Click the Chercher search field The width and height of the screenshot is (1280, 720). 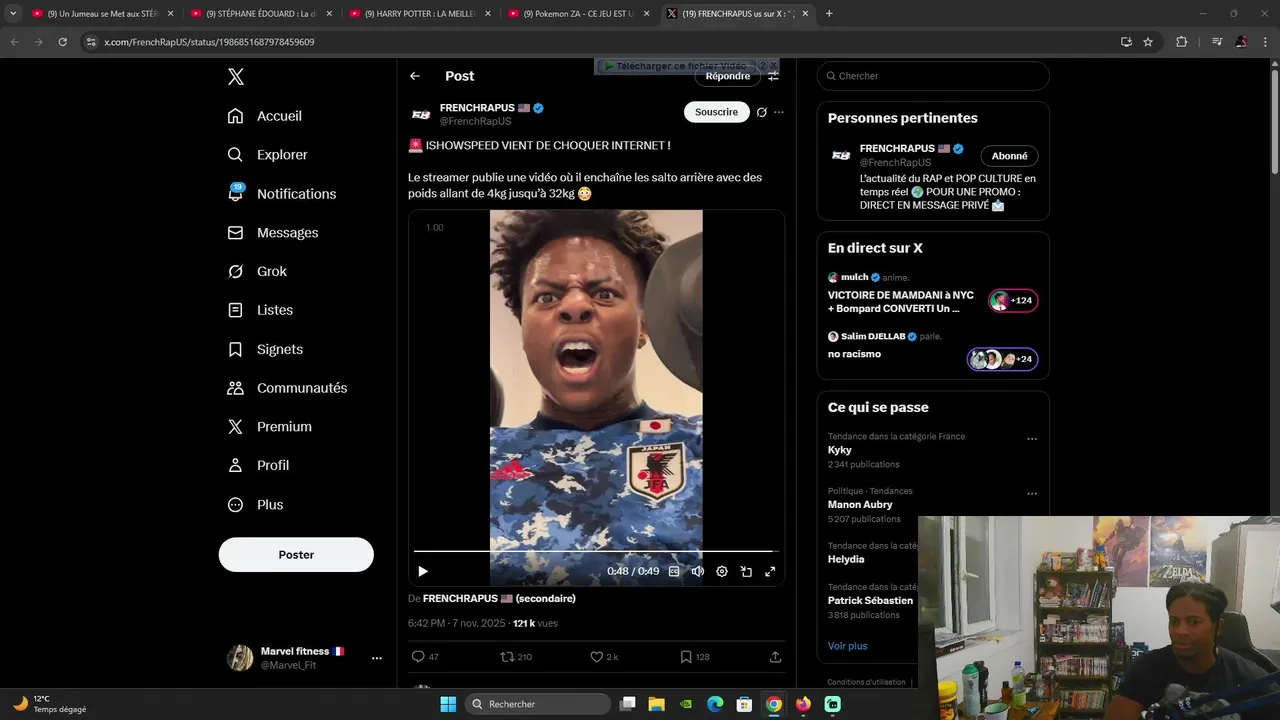933,76
